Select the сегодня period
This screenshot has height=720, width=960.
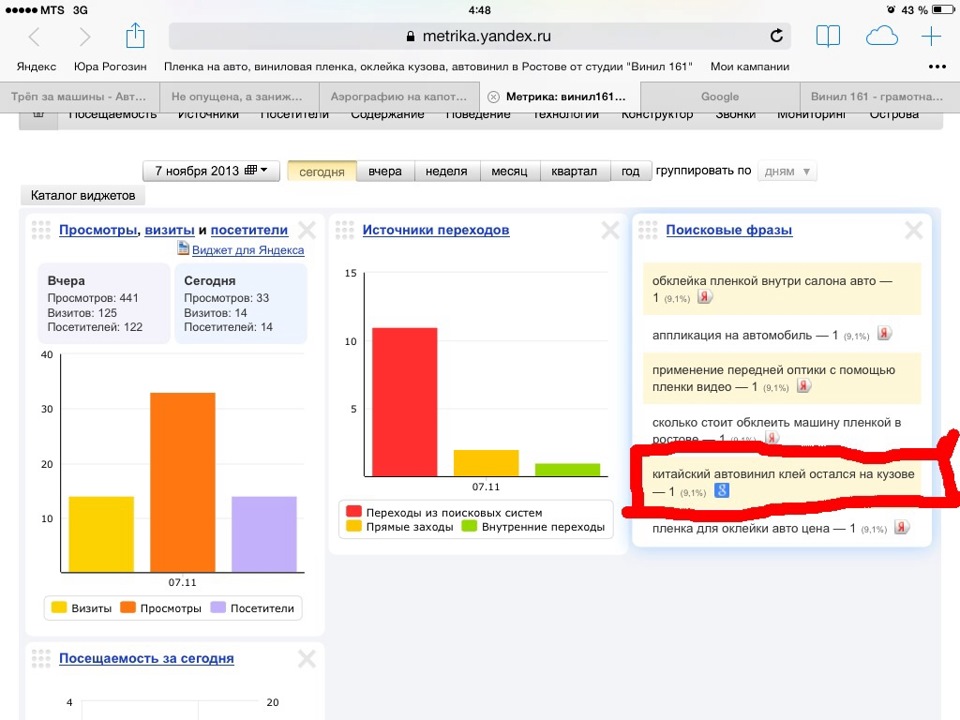click(322, 171)
